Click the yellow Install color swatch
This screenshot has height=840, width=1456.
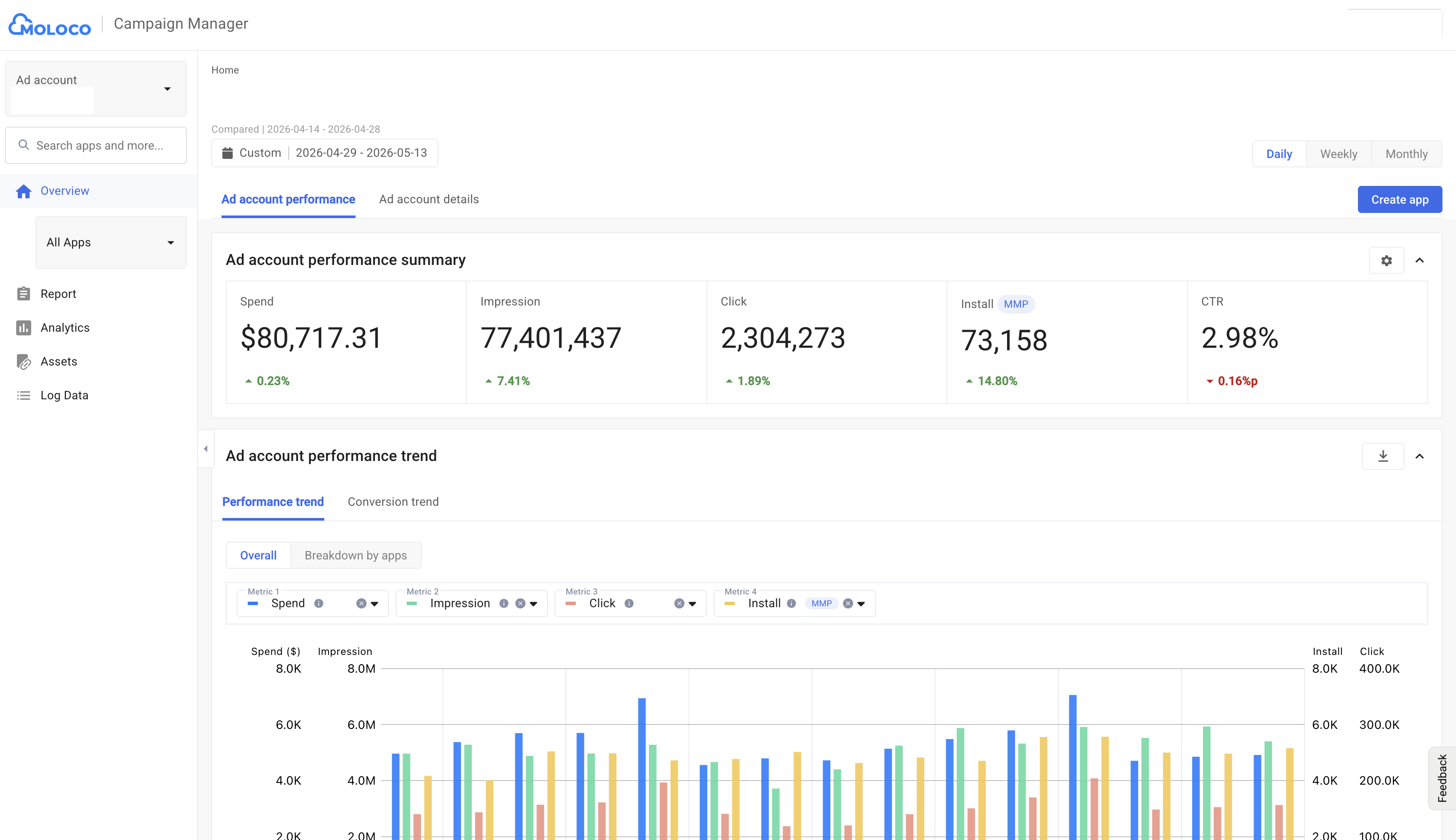point(729,603)
